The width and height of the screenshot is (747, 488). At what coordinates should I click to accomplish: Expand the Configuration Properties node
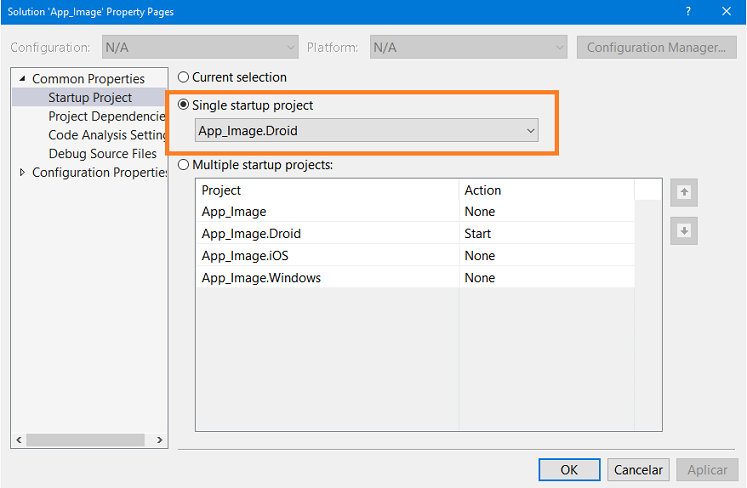pos(22,172)
